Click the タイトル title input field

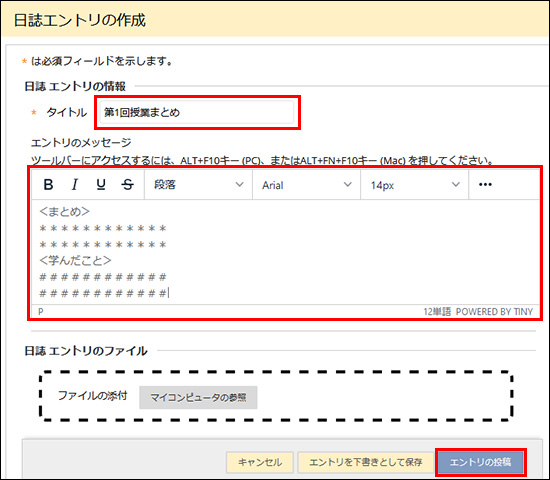click(196, 112)
